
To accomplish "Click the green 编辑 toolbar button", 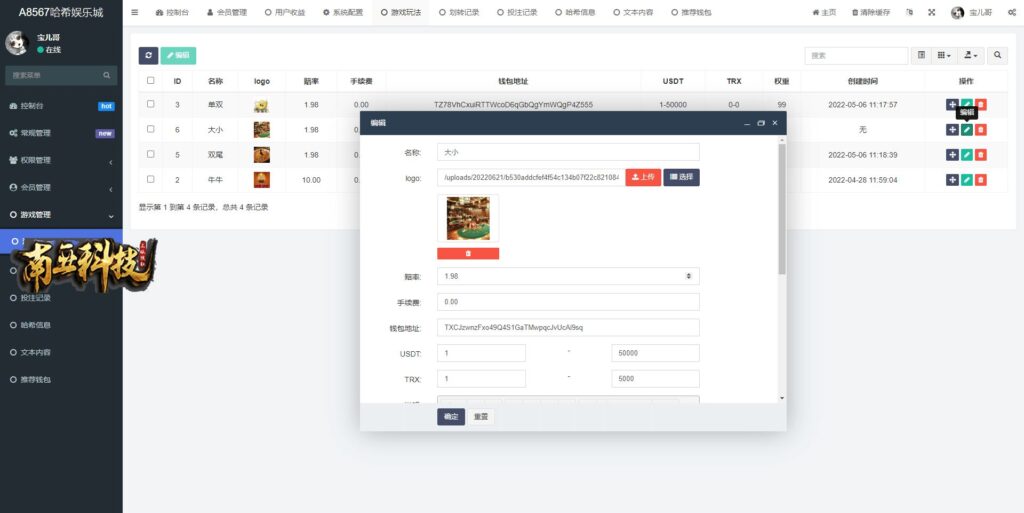I will pyautogui.click(x=178, y=55).
